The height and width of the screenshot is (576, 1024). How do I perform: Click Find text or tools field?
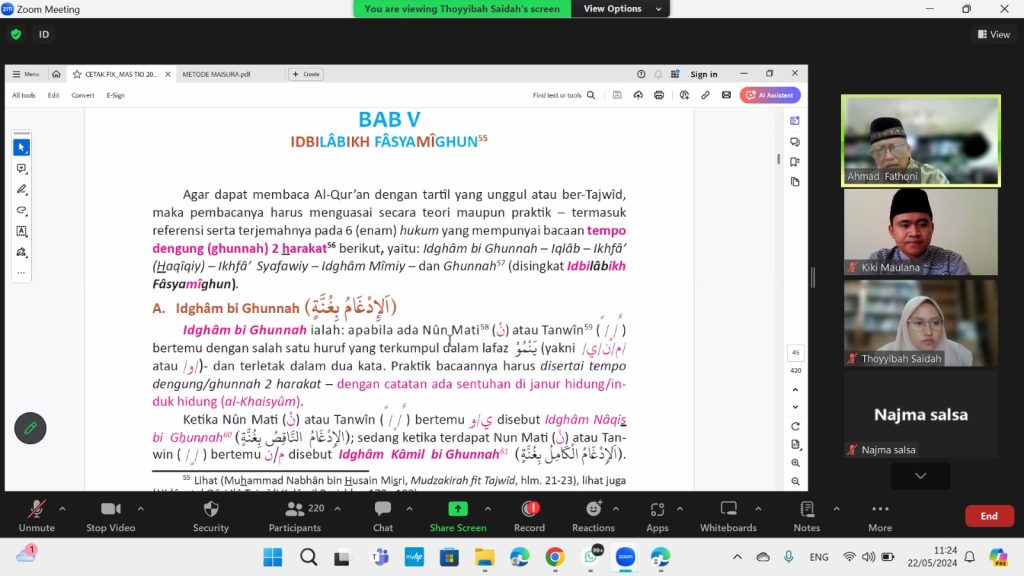[556, 95]
